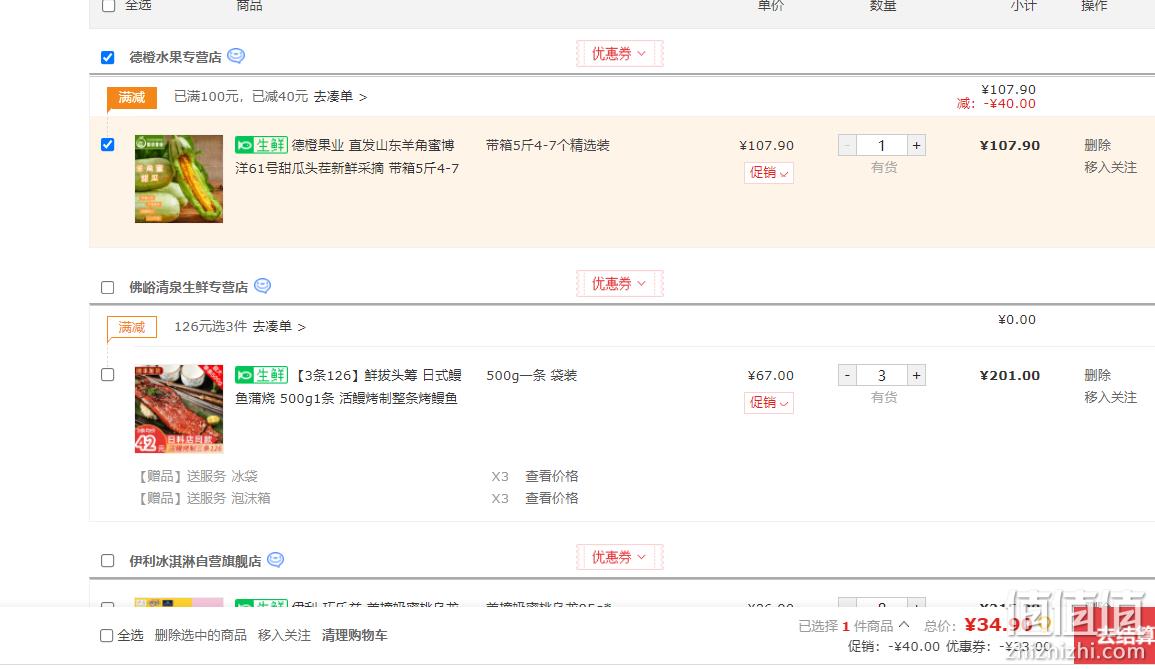1155x669 pixels.
Task: Check the 鳗鱼蒲烧 eel item checkbox
Action: (108, 374)
